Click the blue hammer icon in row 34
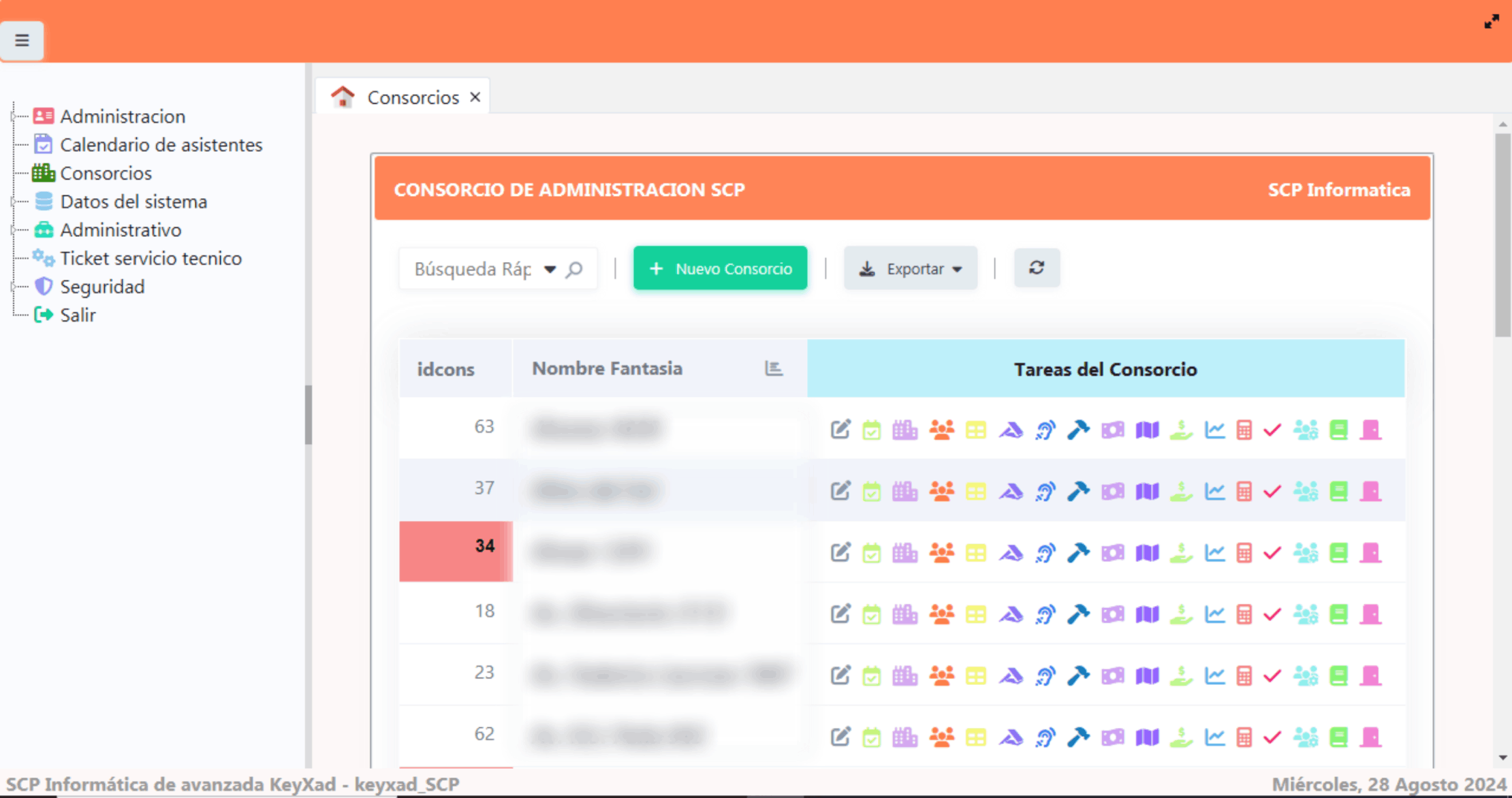 [x=1078, y=553]
